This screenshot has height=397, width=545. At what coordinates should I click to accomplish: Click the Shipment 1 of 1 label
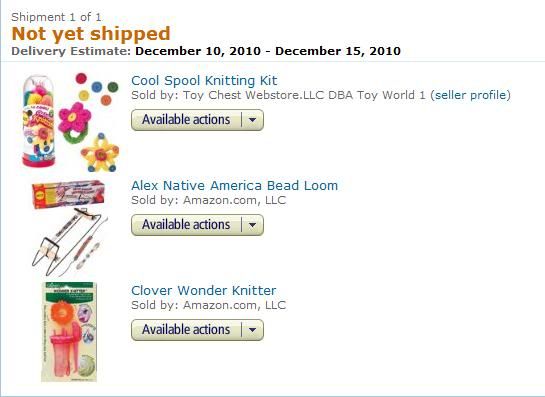point(56,17)
